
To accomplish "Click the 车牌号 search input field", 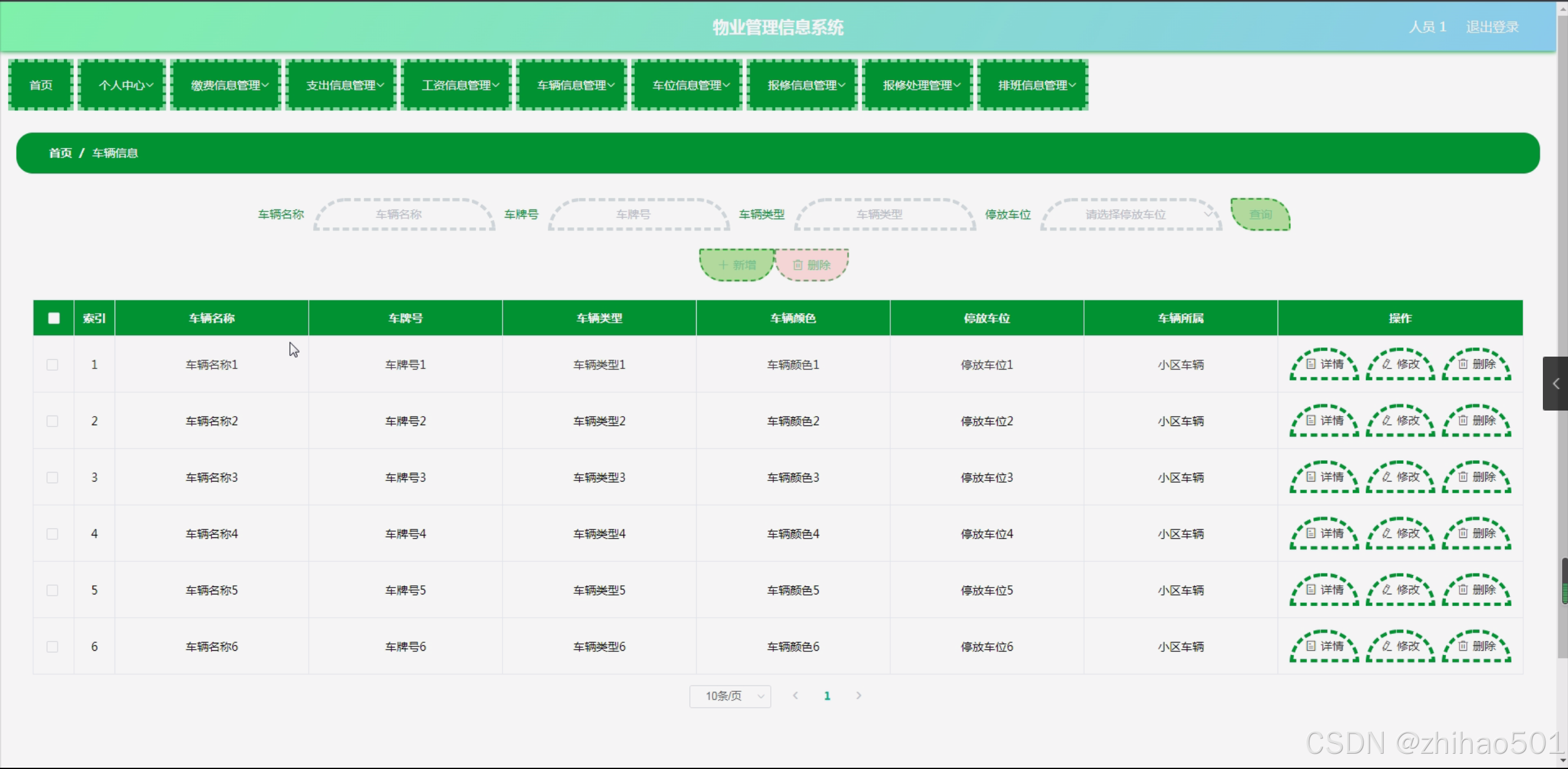I will [x=638, y=214].
